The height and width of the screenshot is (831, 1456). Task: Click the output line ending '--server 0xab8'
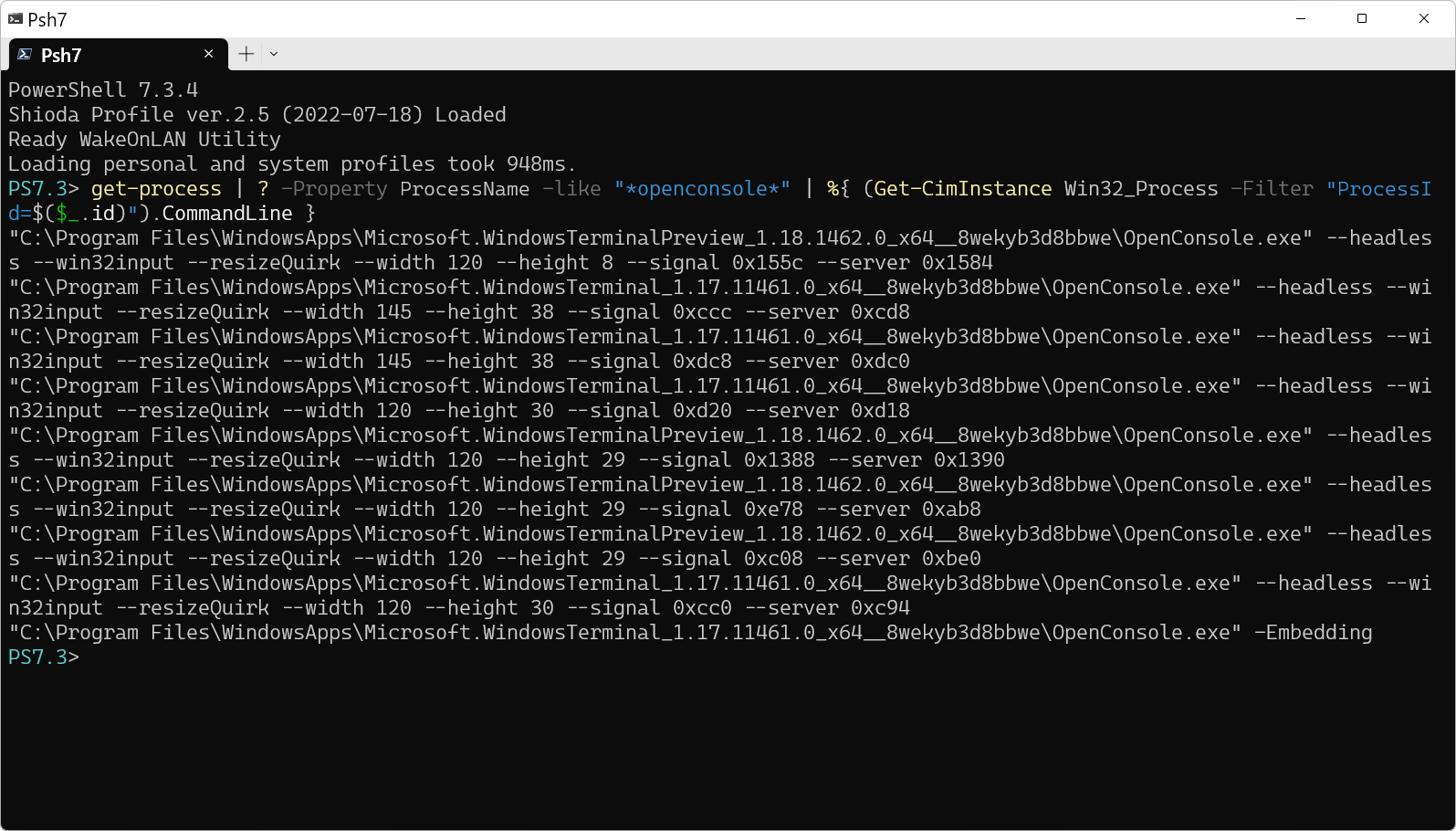click(495, 509)
